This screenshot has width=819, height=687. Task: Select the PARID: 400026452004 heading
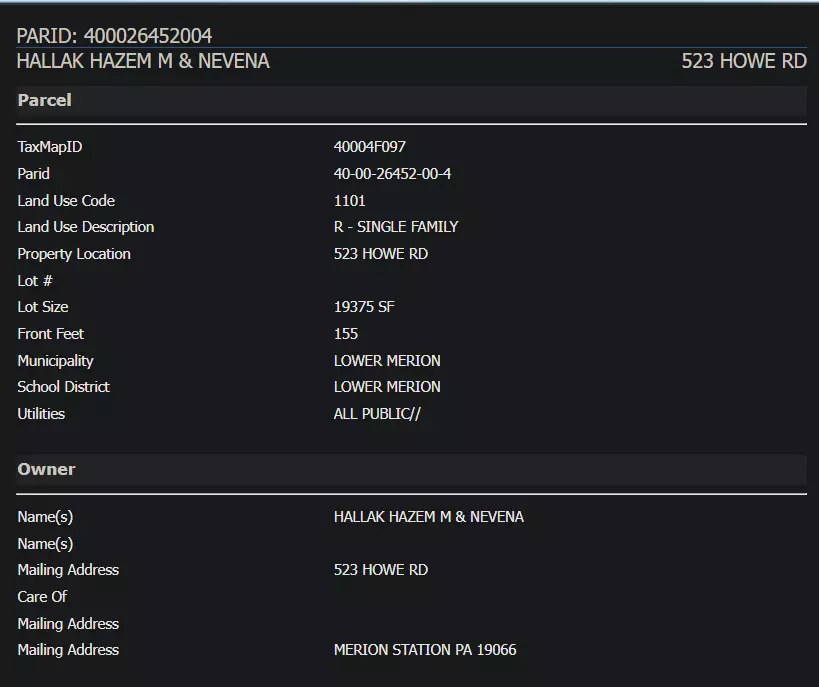(114, 36)
